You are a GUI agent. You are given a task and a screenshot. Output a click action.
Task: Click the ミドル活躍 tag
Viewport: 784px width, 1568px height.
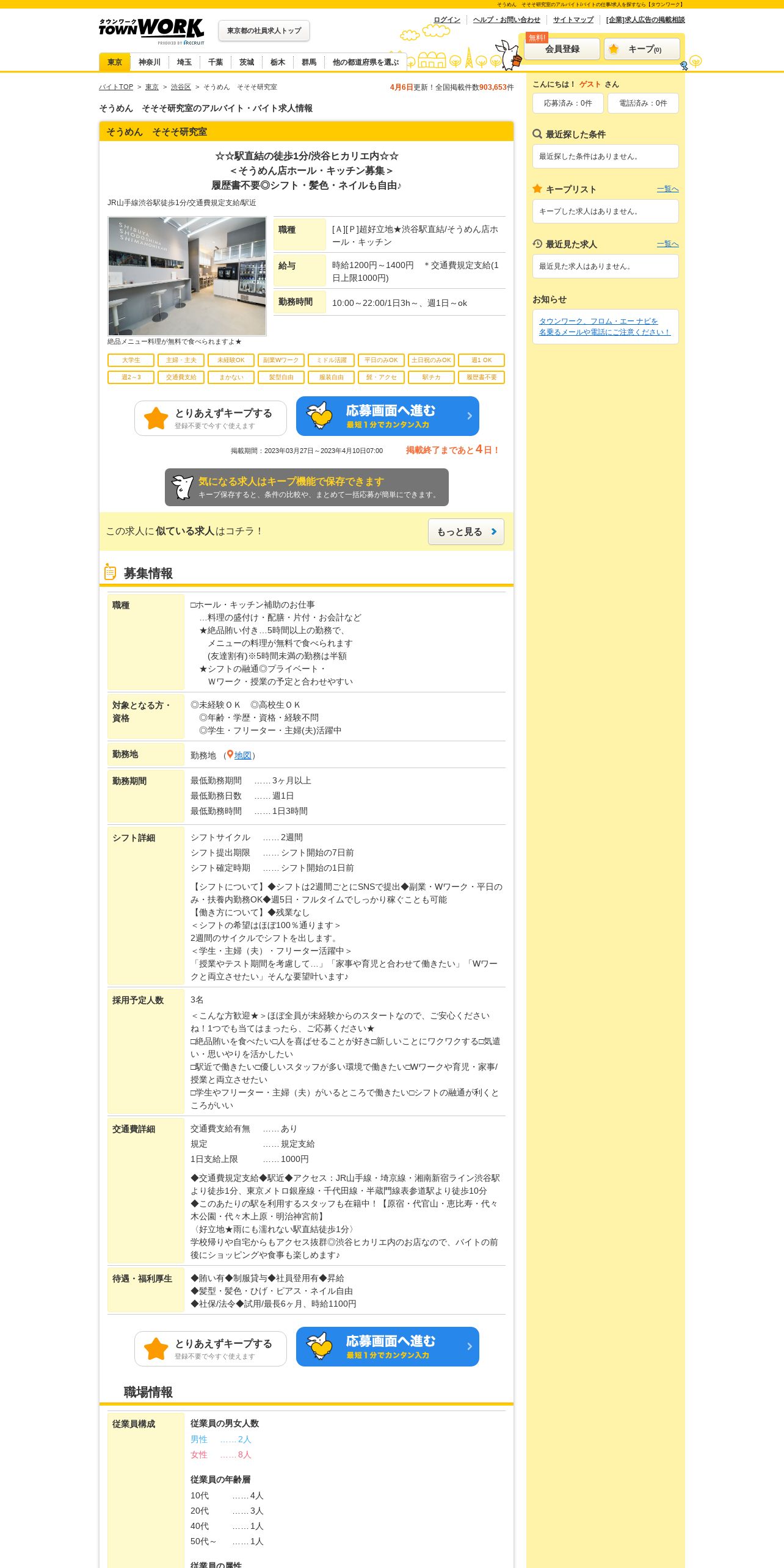[x=331, y=360]
